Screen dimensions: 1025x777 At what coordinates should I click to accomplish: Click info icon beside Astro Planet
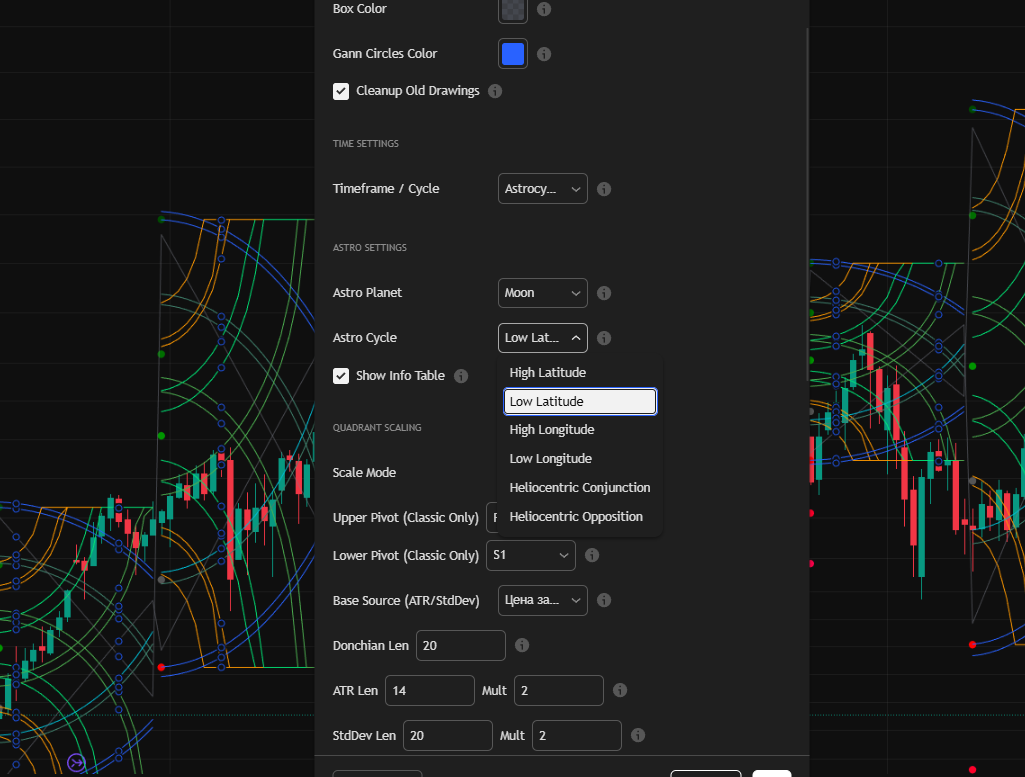(604, 293)
